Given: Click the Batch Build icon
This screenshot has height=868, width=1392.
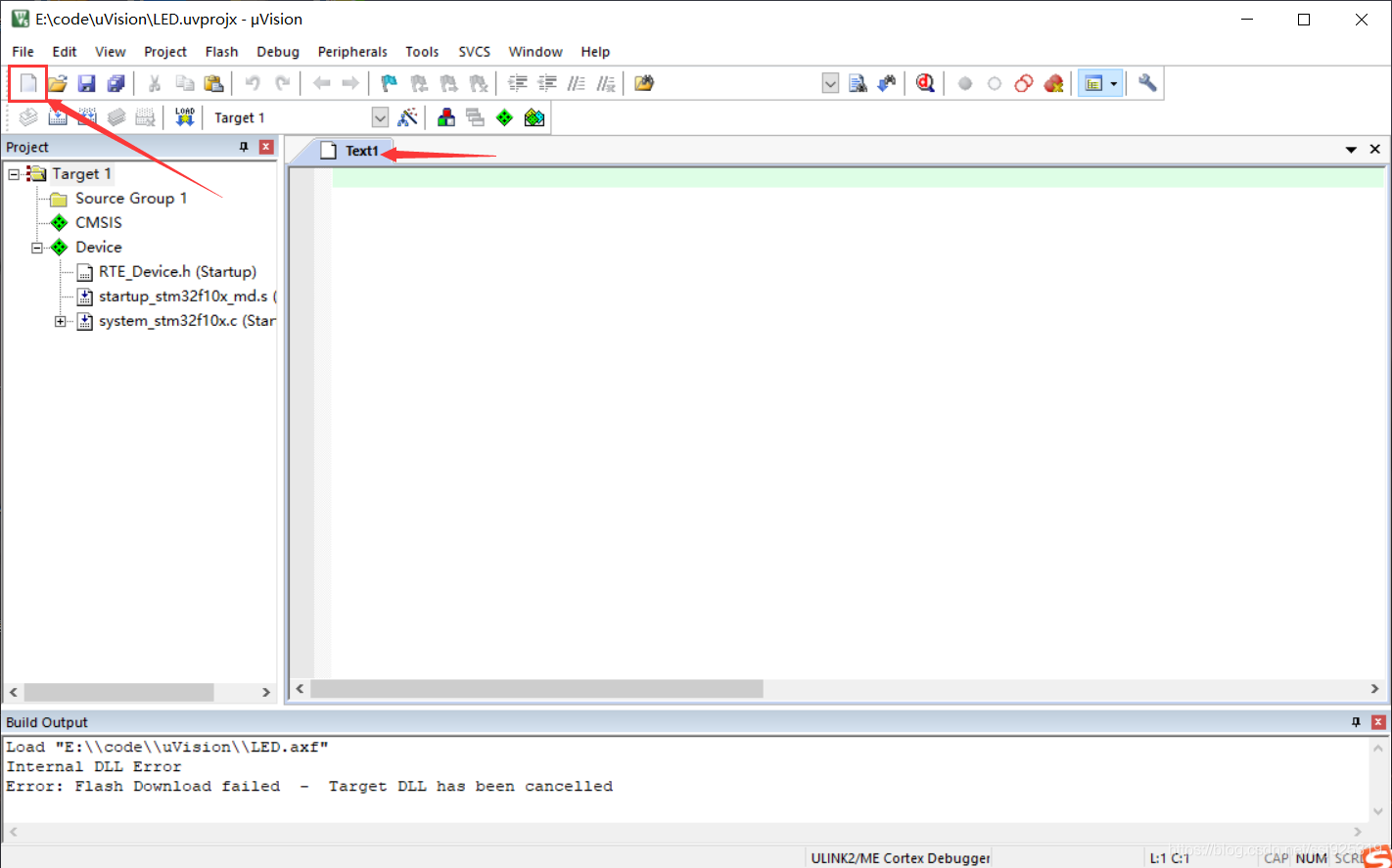Looking at the screenshot, I should (x=116, y=117).
